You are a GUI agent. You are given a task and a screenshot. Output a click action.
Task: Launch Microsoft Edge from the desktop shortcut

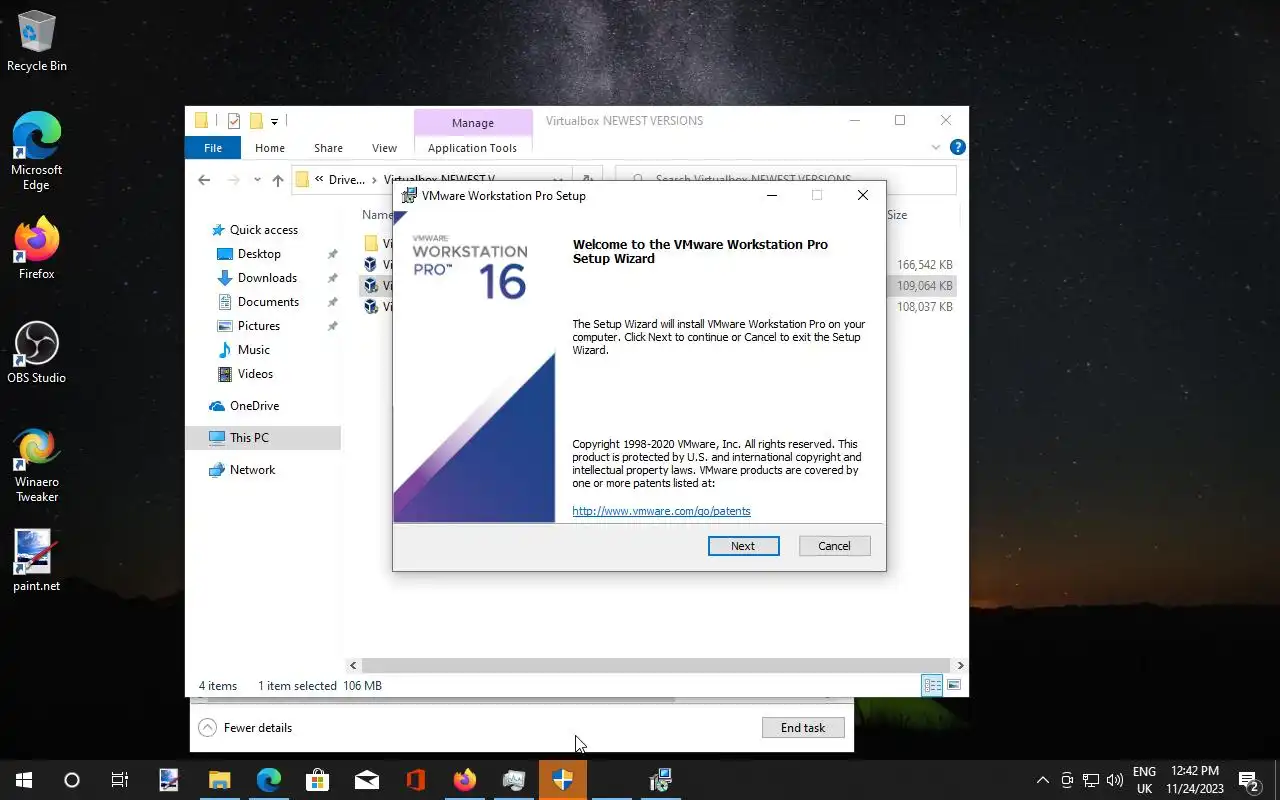[x=37, y=151]
